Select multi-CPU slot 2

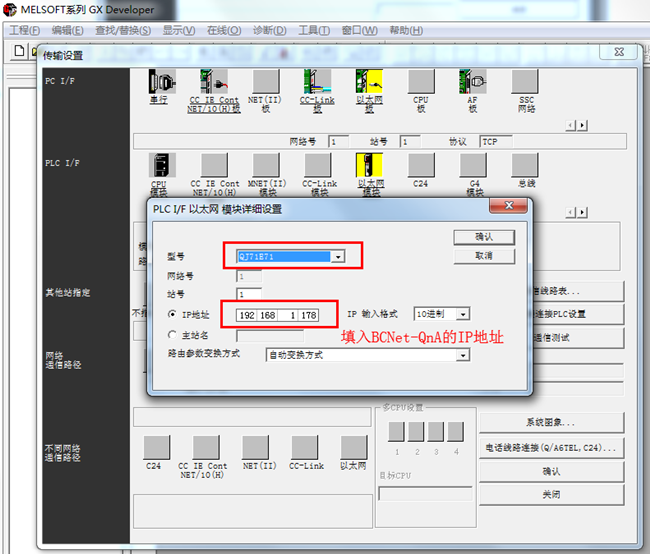416,432
